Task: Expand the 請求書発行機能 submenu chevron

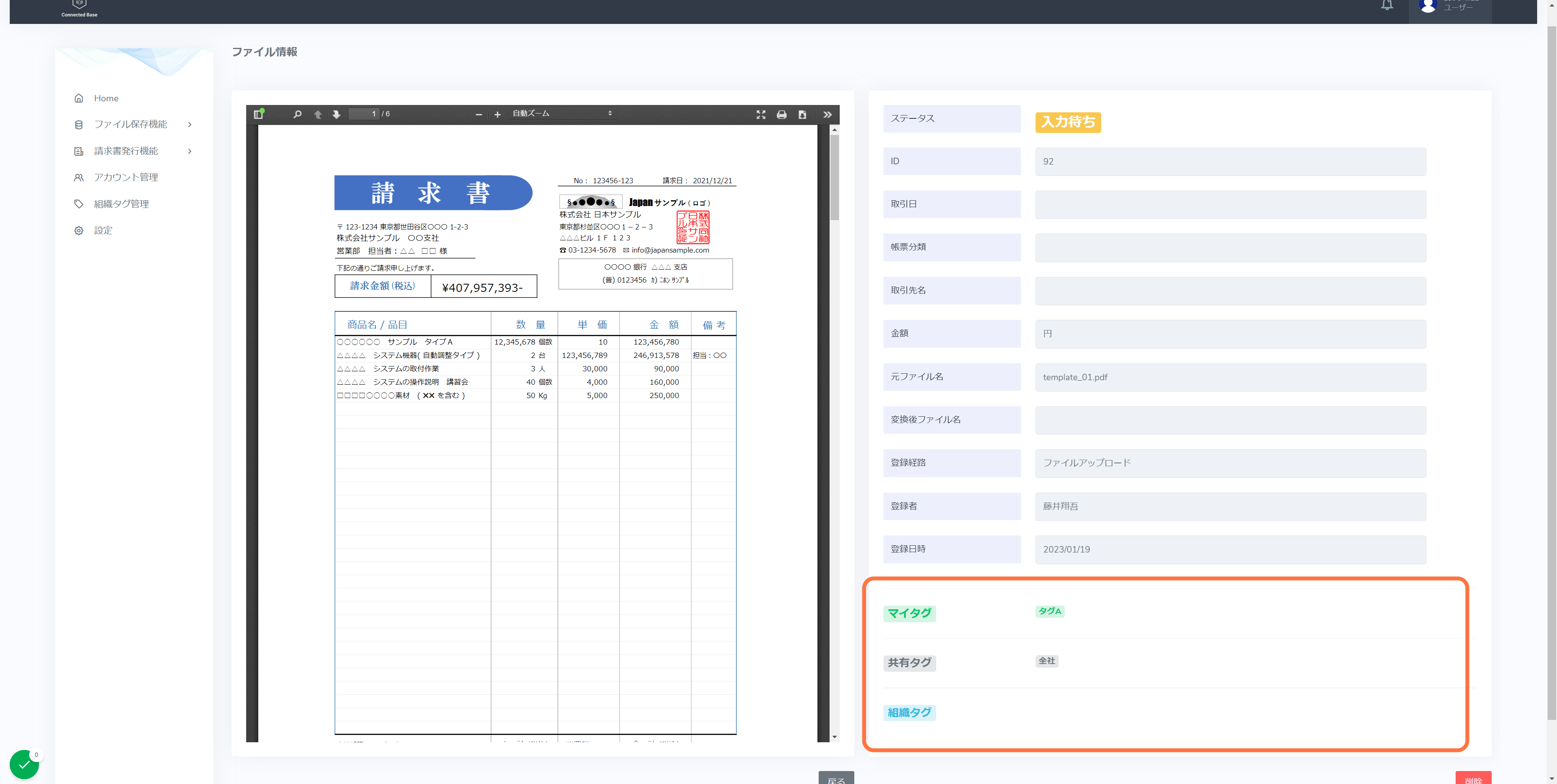Action: [x=190, y=151]
